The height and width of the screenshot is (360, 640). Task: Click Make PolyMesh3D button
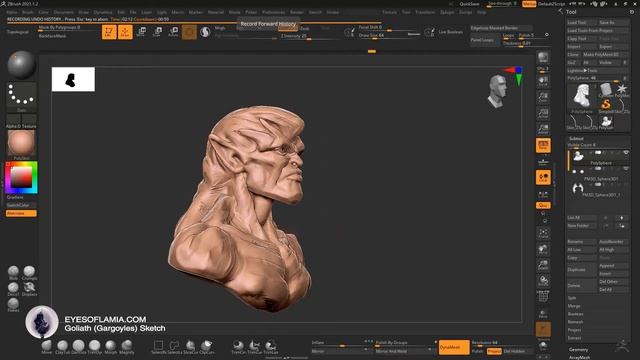coord(606,54)
